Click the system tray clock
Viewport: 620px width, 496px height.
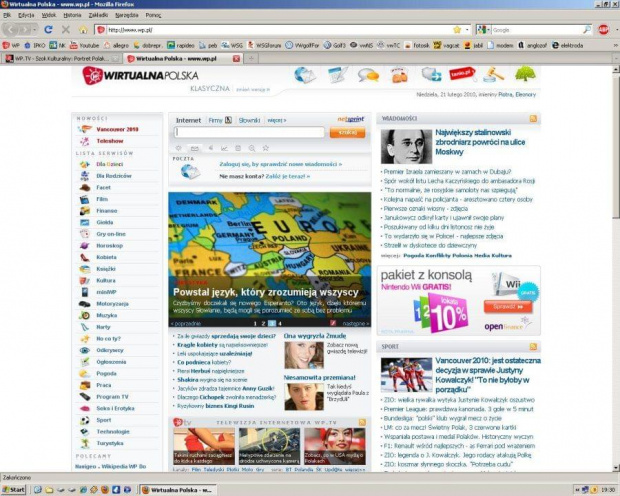608,490
